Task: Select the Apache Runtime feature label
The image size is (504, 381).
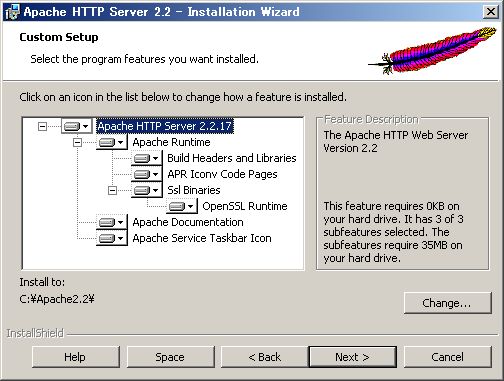Action: pos(171,142)
